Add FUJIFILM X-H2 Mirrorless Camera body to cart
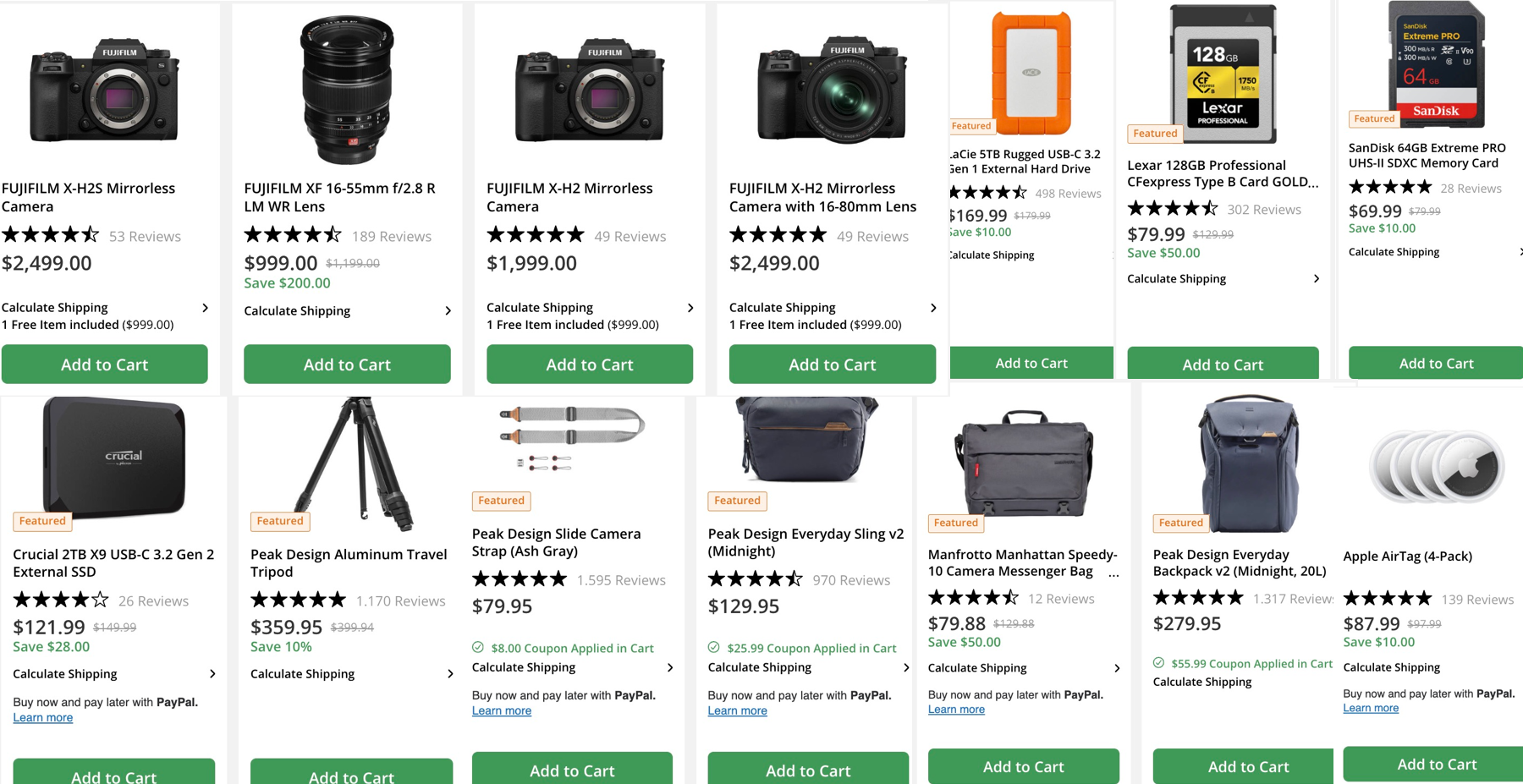Viewport: 1523px width, 784px height. (x=590, y=365)
